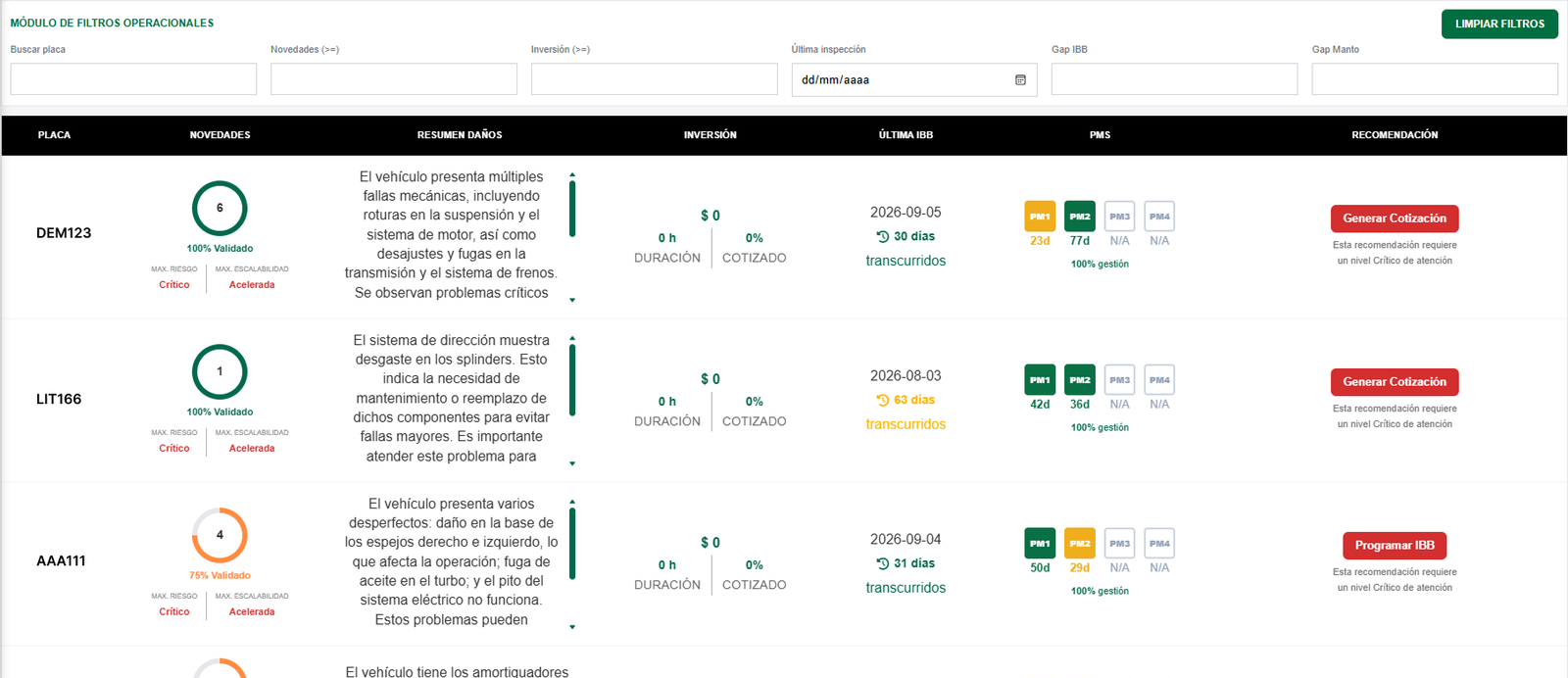Click Generar Cotización for DEM123
Viewport: 1568px width, 678px height.
coord(1395,218)
